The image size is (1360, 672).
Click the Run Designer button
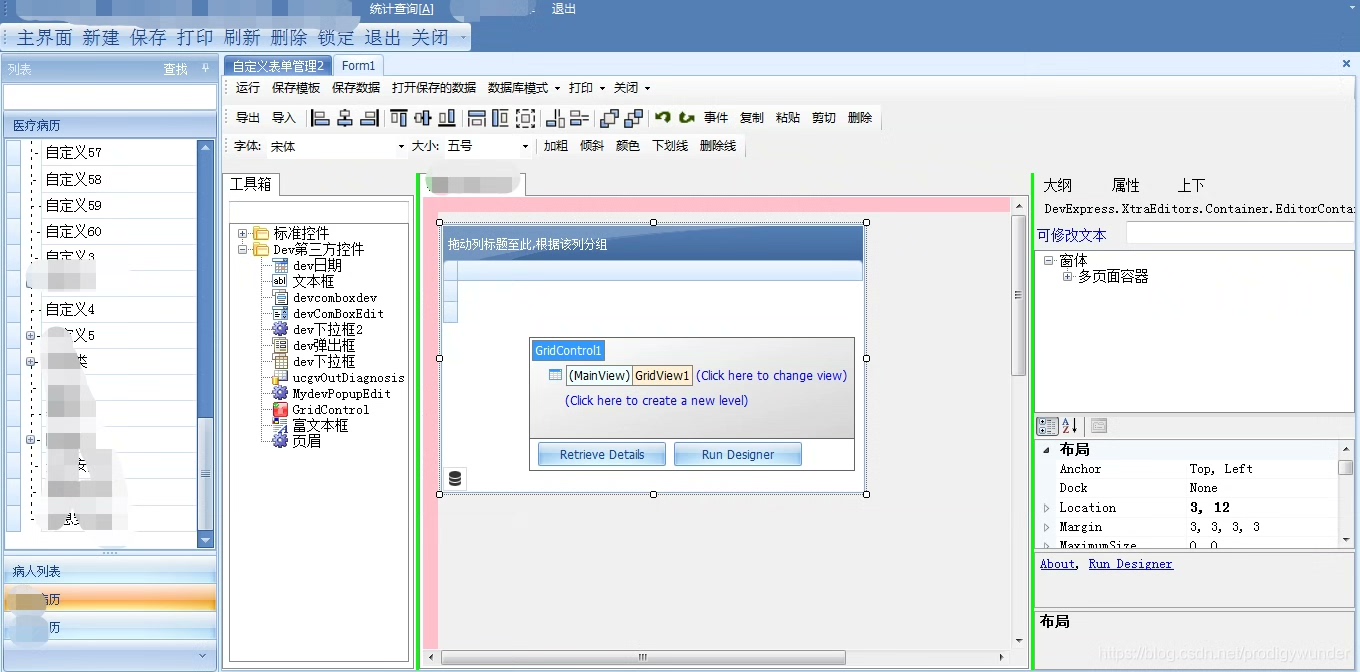click(738, 454)
